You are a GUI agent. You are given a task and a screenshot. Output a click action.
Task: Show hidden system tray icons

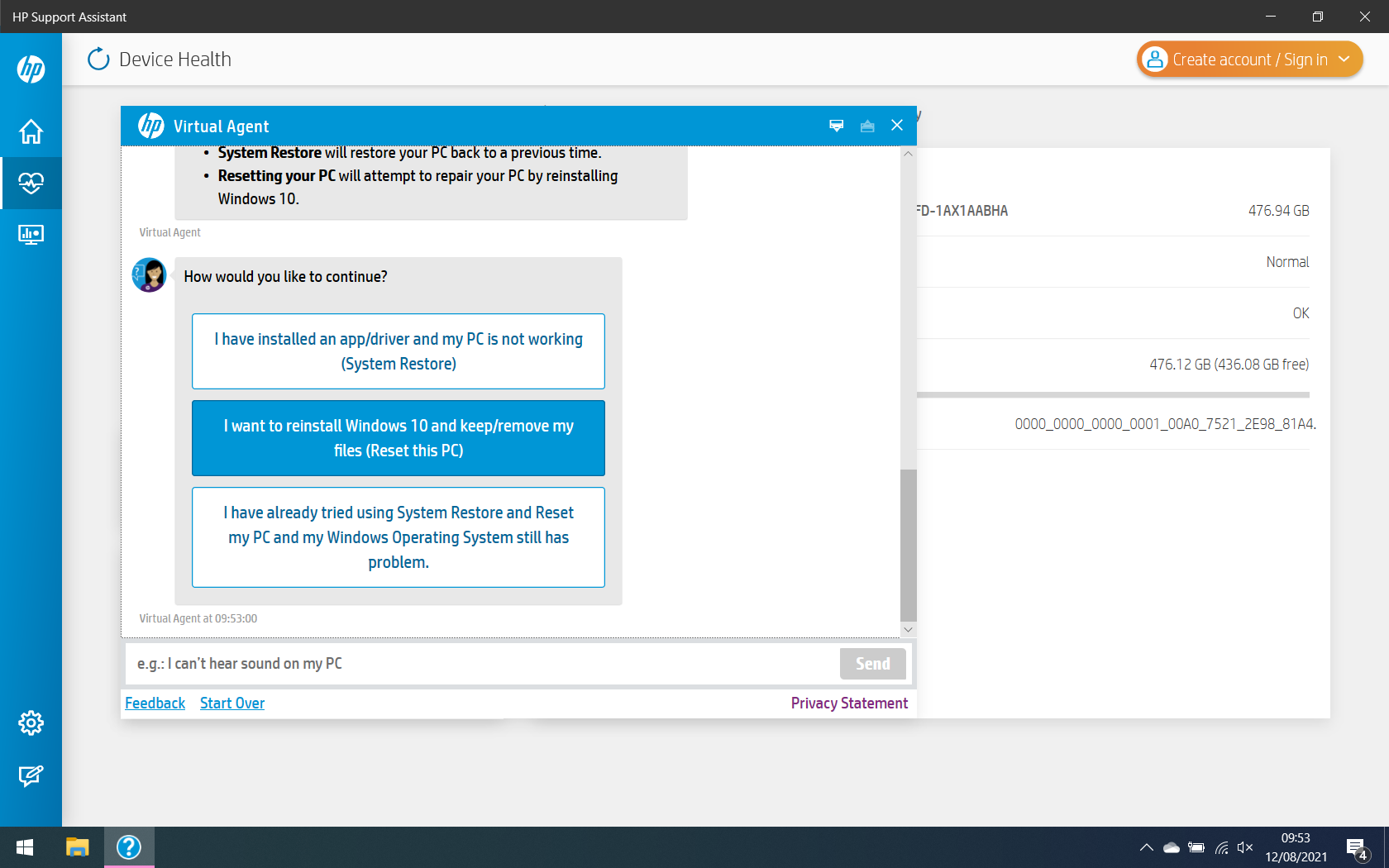tap(1146, 847)
